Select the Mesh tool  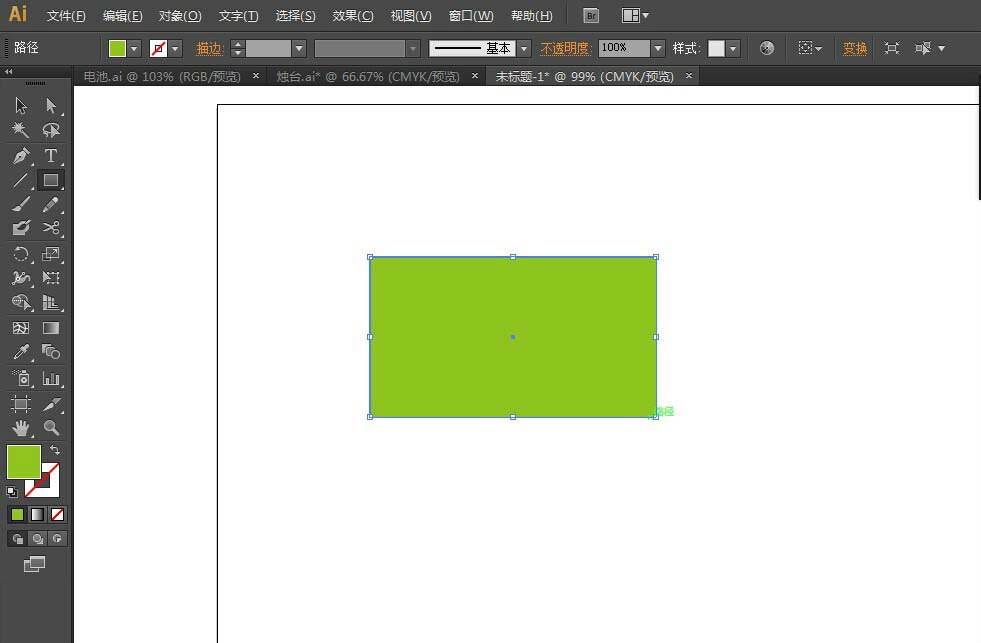click(20, 328)
